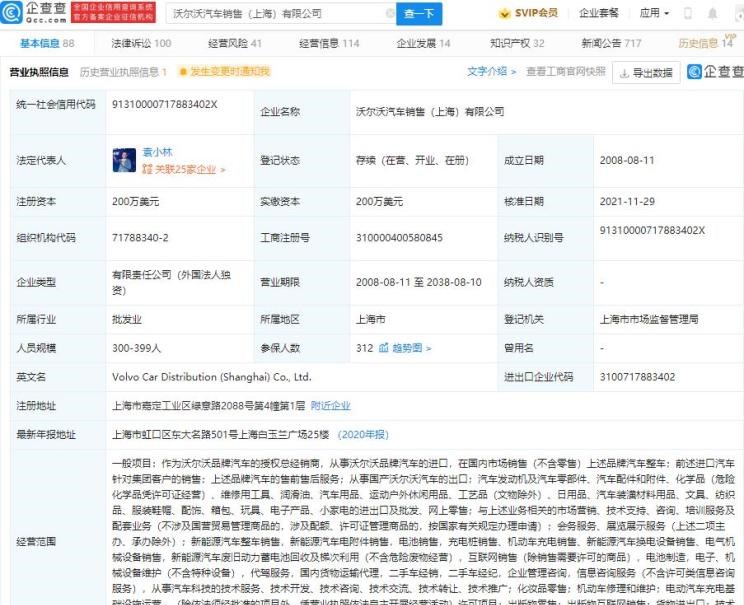The width and height of the screenshot is (744, 605).
Task: Select industry value 批发业
Action: click(127, 319)
